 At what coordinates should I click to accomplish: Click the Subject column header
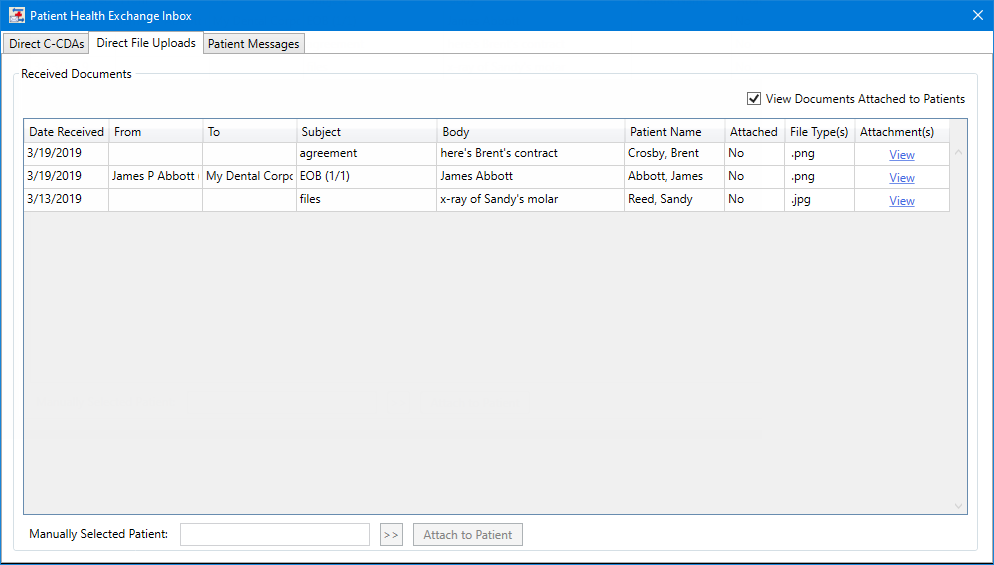321,132
